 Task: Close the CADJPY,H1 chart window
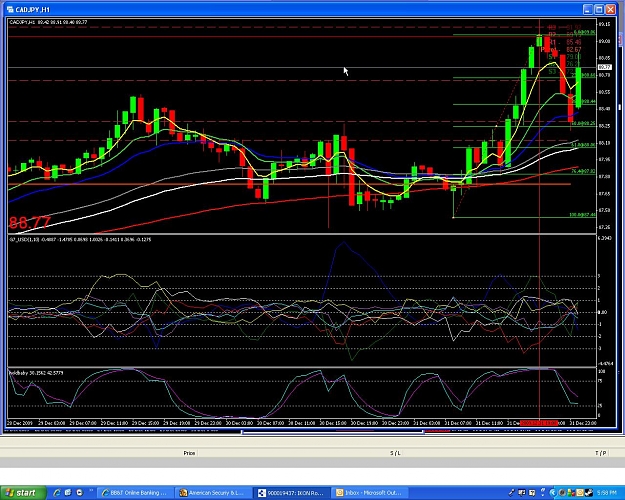(x=611, y=9)
